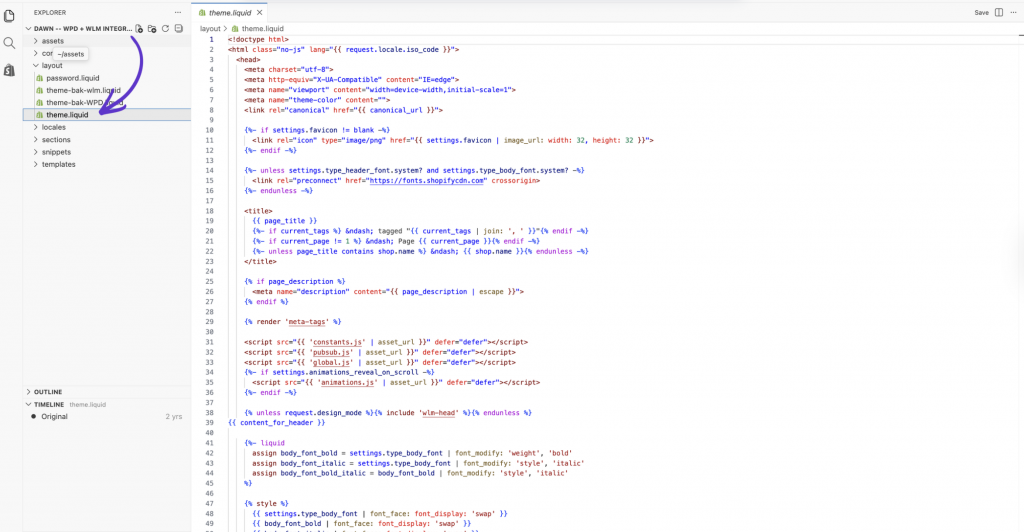Click line number 39 in the gutter

(x=210, y=423)
